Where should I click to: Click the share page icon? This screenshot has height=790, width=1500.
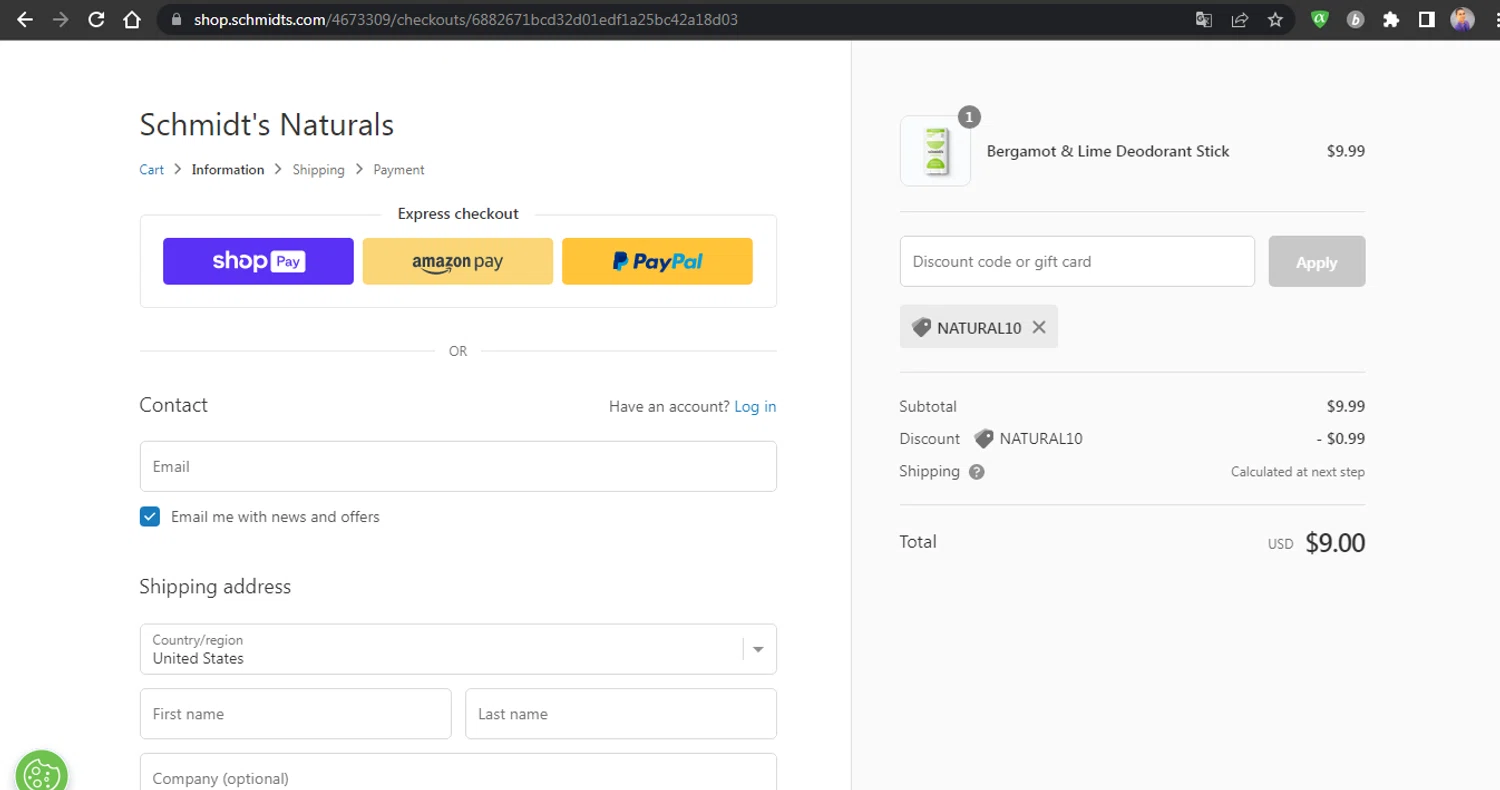tap(1239, 19)
